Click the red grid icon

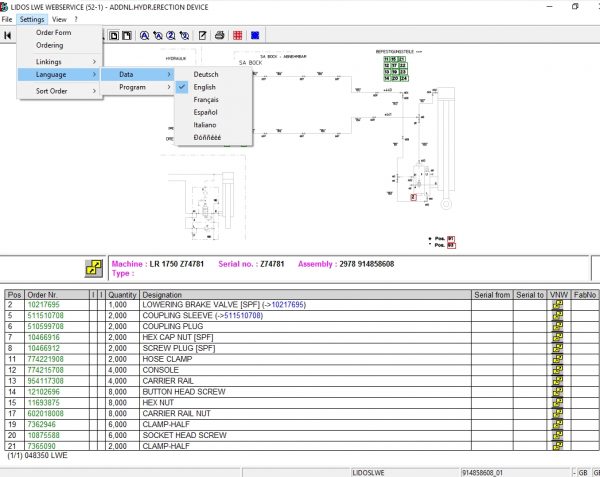(x=238, y=36)
